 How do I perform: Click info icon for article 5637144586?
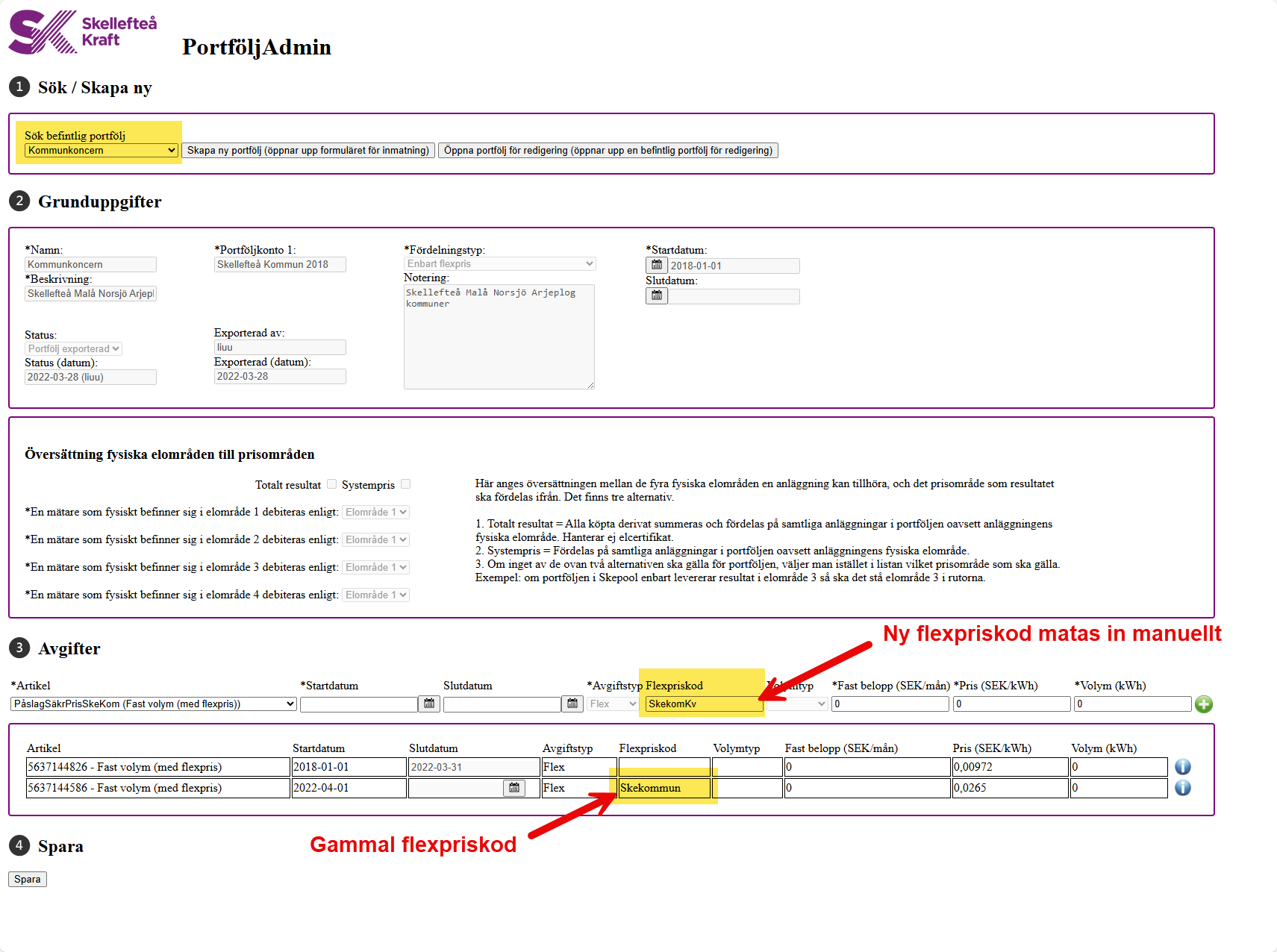[1182, 788]
